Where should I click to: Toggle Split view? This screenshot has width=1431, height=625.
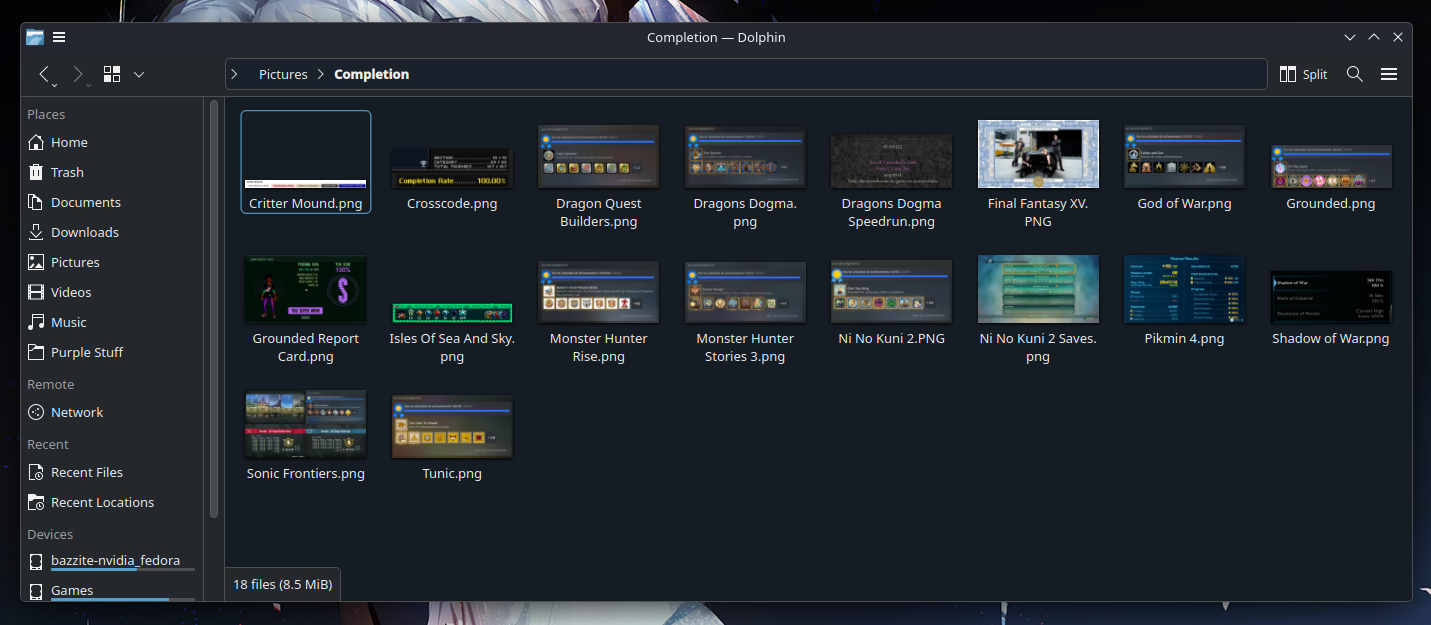(1304, 74)
